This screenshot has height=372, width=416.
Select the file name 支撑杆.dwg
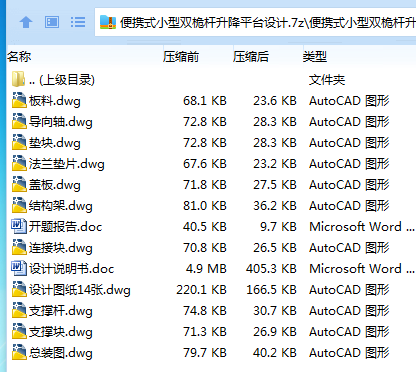click(x=61, y=311)
